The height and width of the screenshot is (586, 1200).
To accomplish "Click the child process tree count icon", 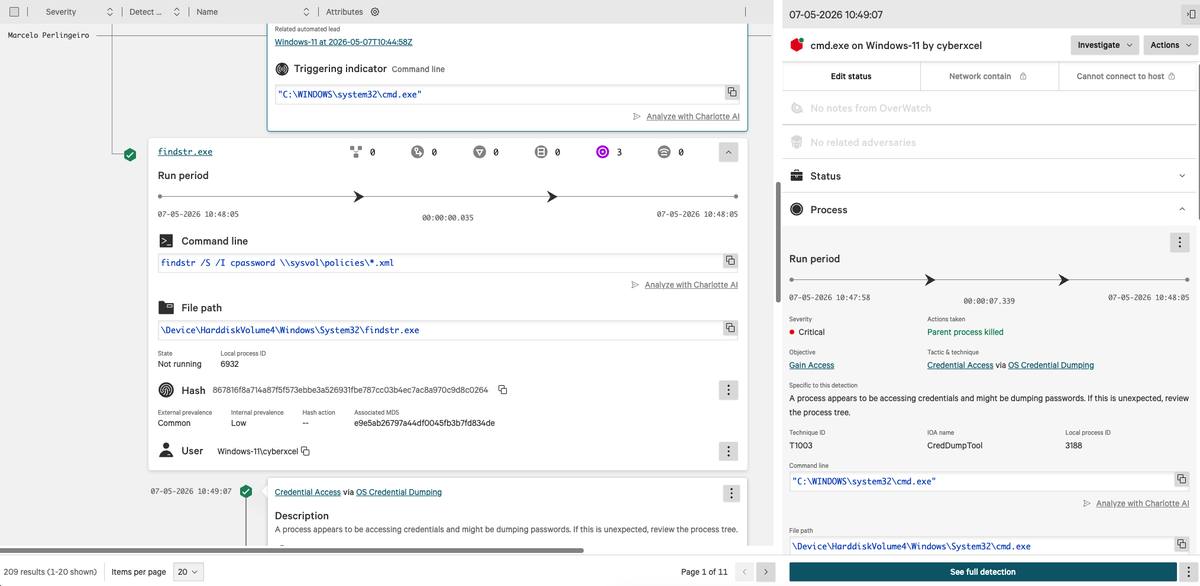I will 355,152.
